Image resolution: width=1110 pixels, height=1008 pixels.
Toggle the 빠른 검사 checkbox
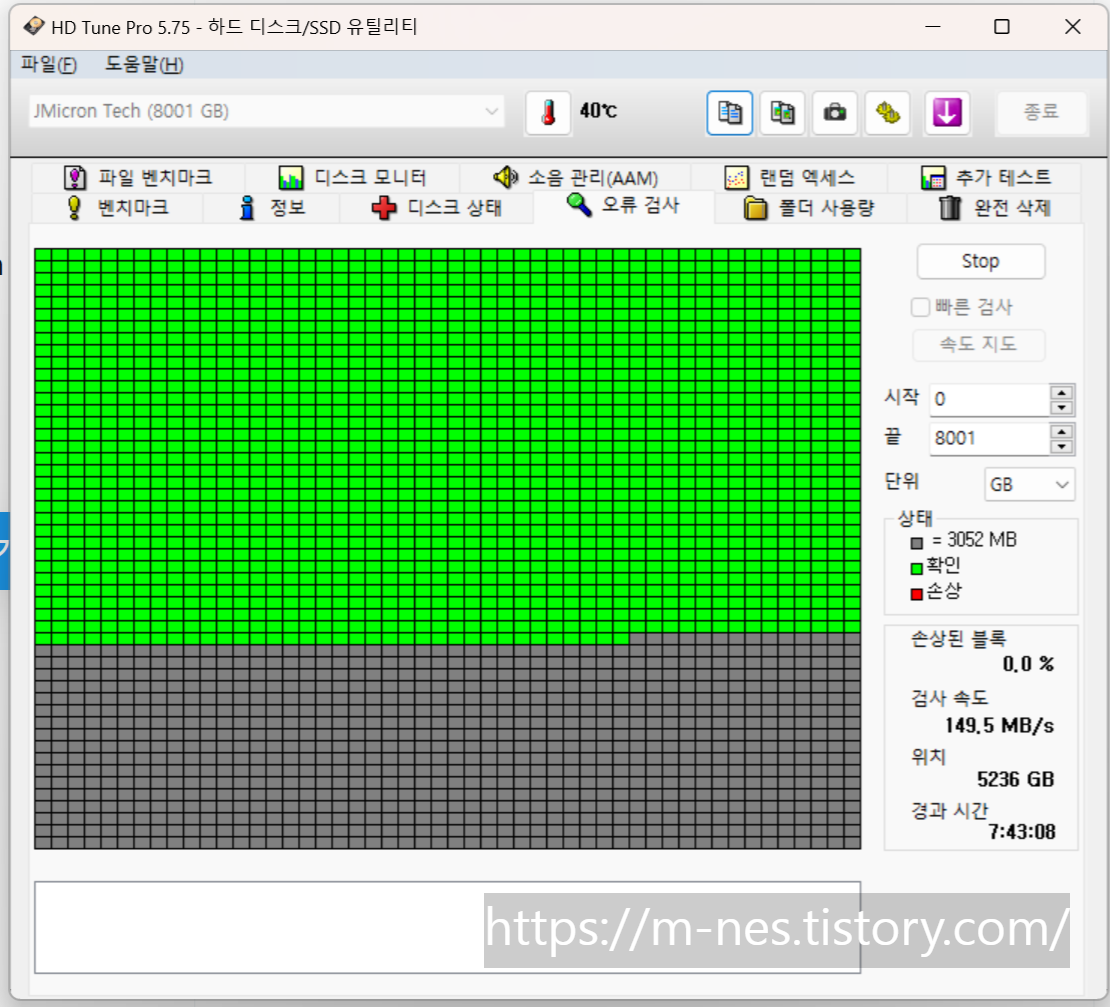coord(920,307)
